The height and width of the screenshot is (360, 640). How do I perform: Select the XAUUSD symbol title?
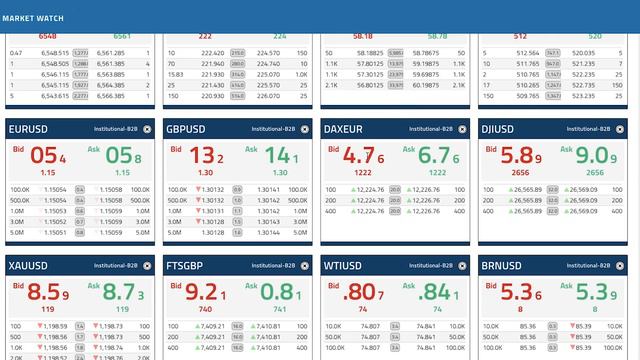point(28,266)
